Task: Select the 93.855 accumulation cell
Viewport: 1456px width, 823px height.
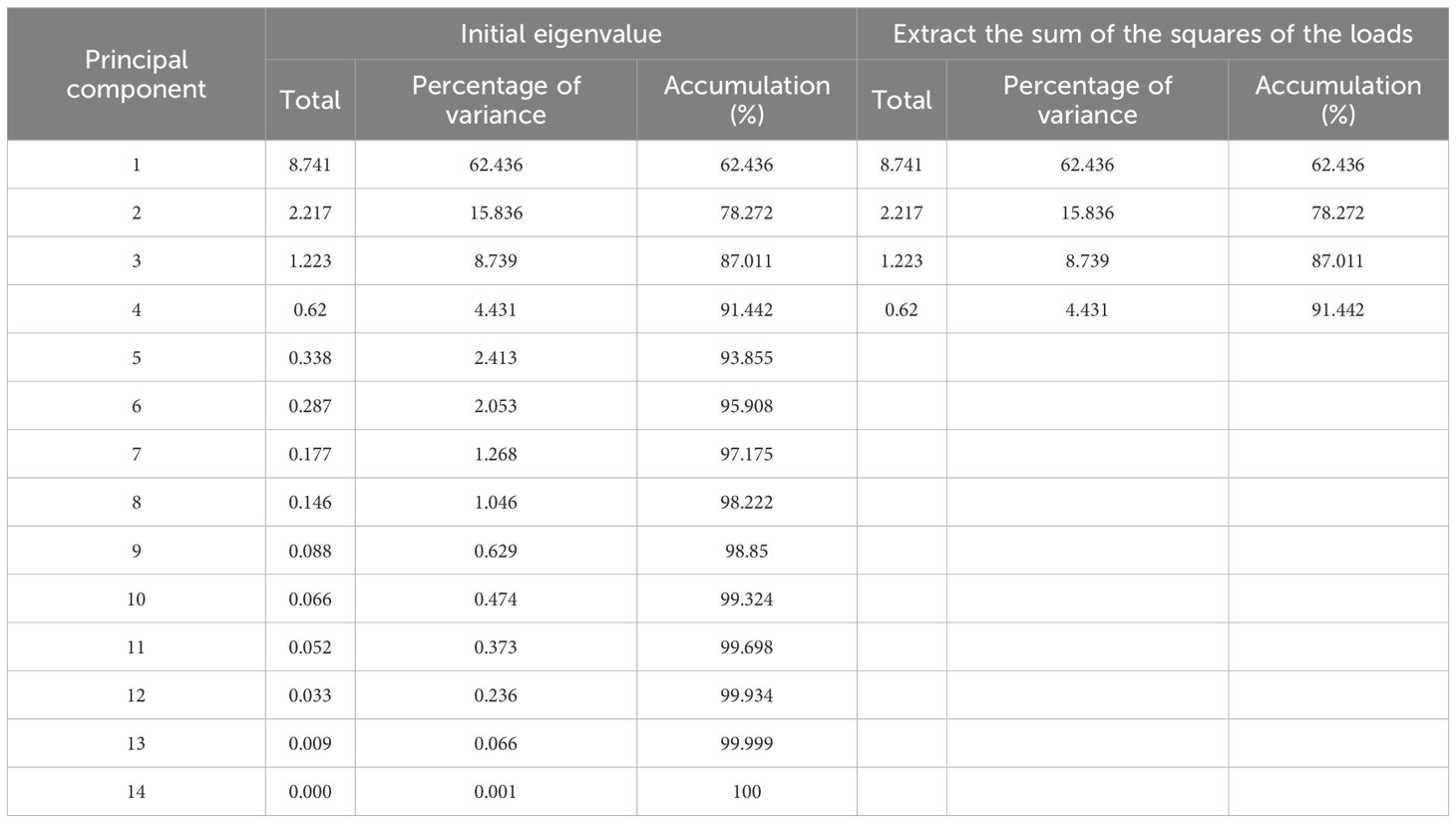Action: click(x=746, y=358)
